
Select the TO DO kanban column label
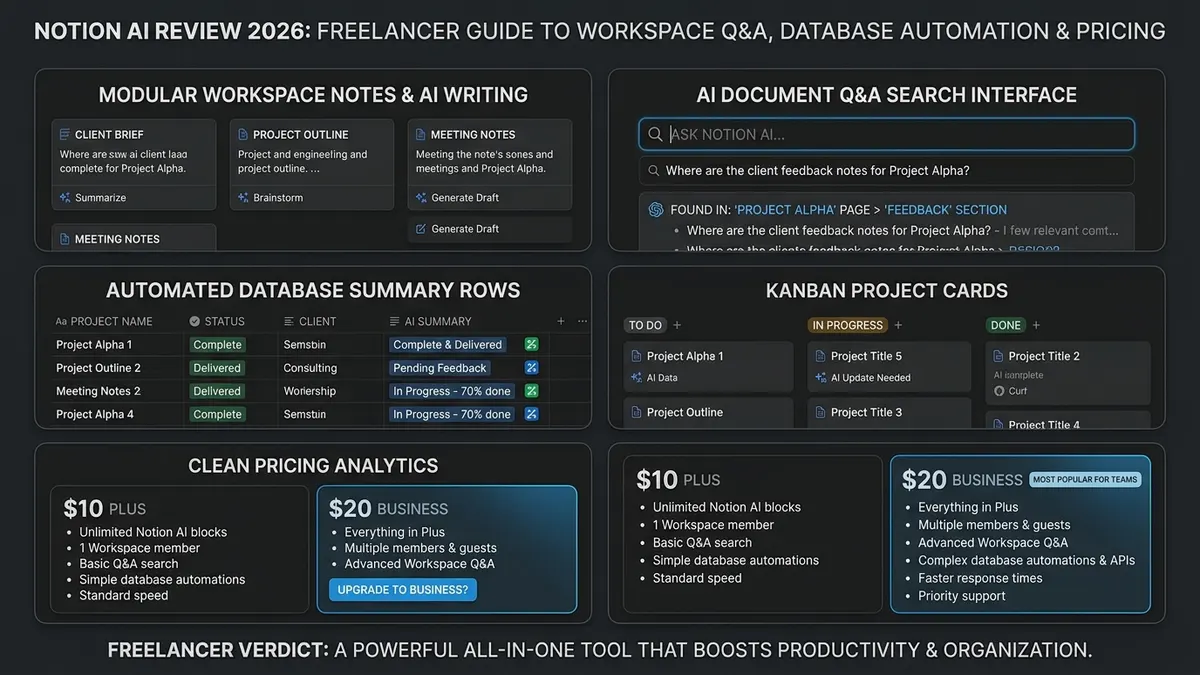tap(645, 325)
